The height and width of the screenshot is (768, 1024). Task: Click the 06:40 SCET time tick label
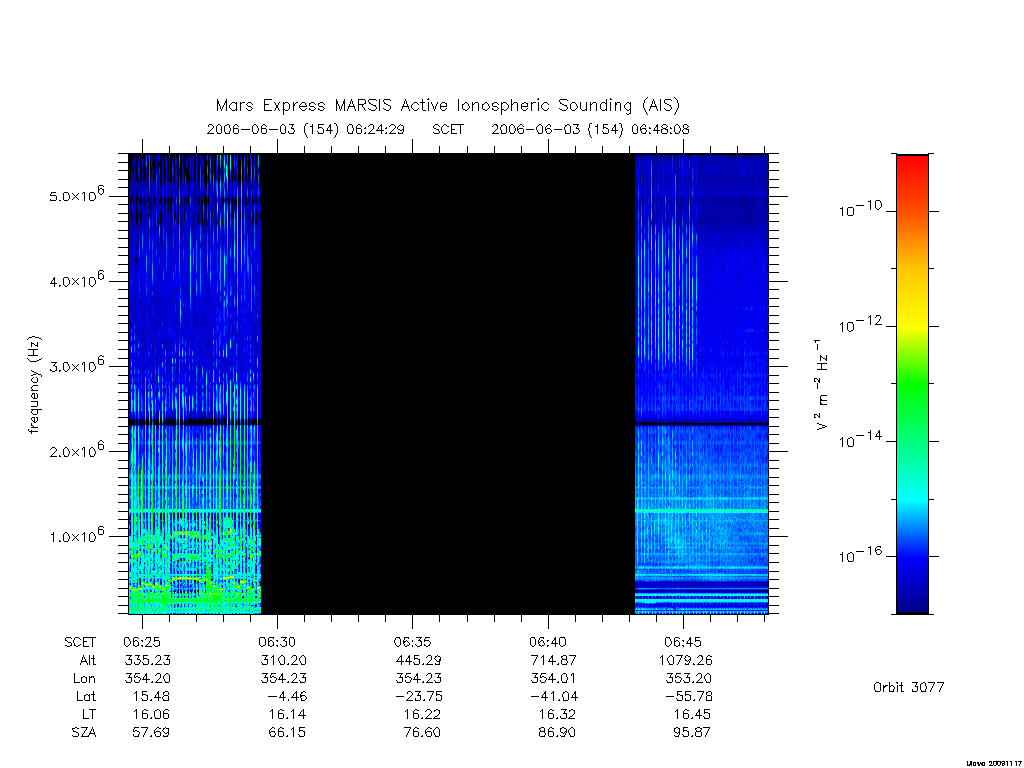pos(548,642)
